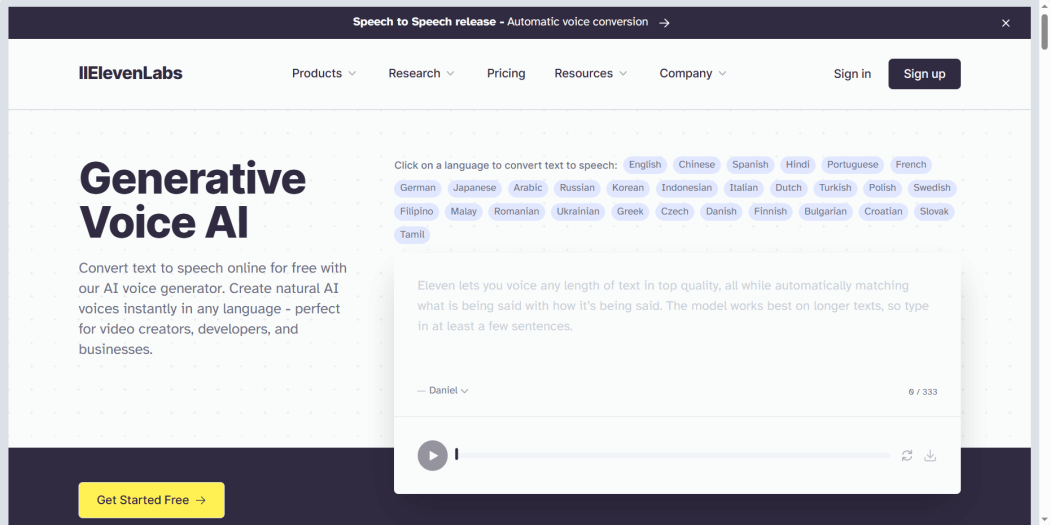
Task: Expand the Research menu
Action: [x=421, y=73]
